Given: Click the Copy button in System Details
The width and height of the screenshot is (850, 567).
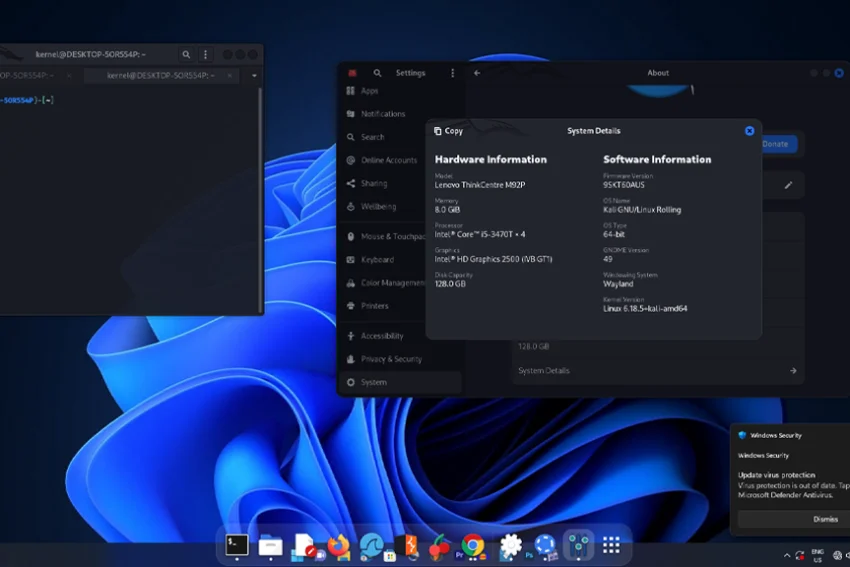Looking at the screenshot, I should click(x=448, y=131).
